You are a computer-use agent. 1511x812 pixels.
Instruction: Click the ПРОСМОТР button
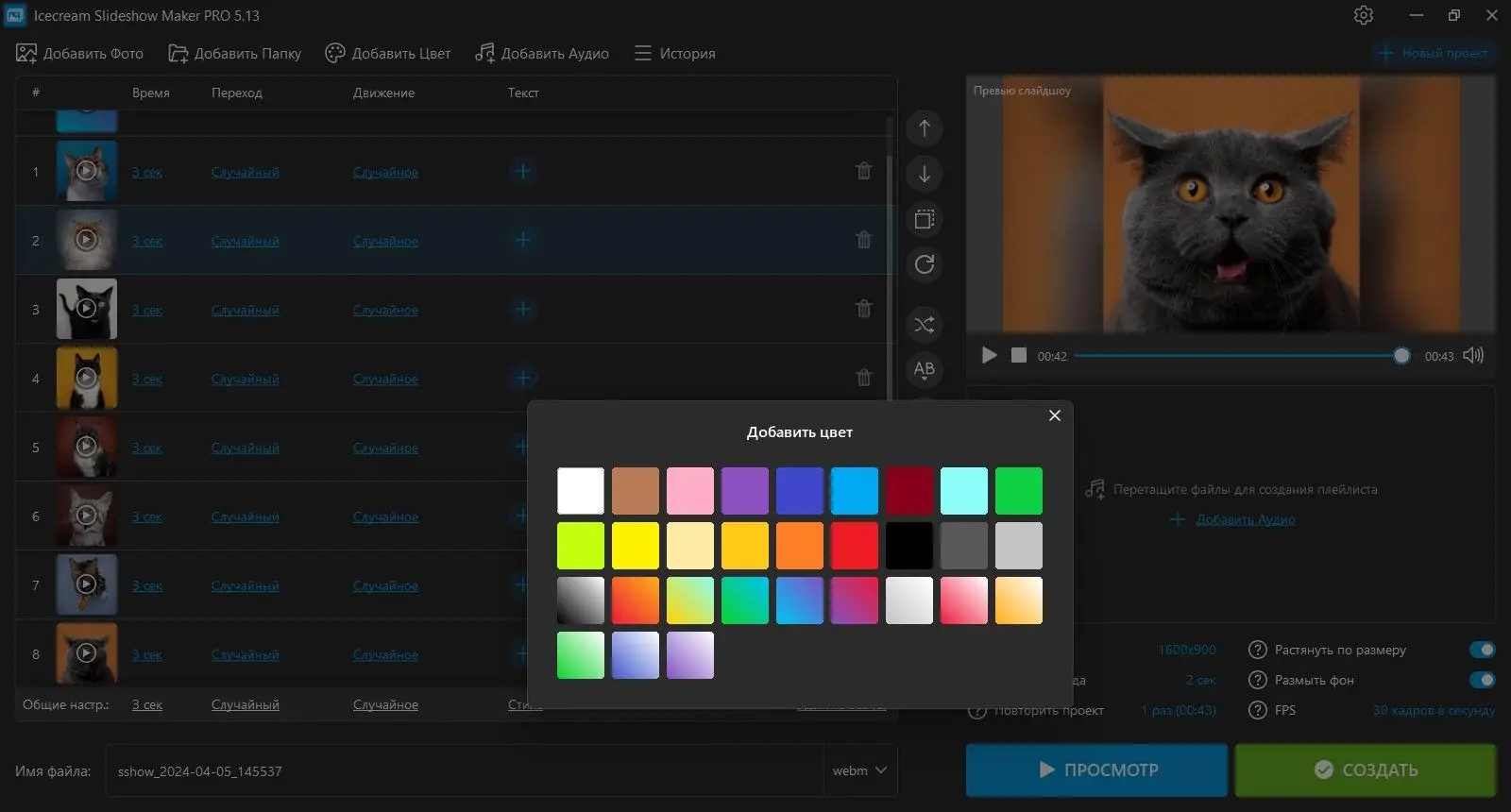click(x=1096, y=770)
